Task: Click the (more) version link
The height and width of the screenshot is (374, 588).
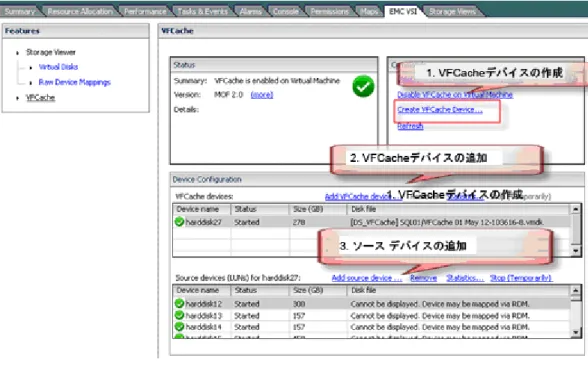Action: 262,95
